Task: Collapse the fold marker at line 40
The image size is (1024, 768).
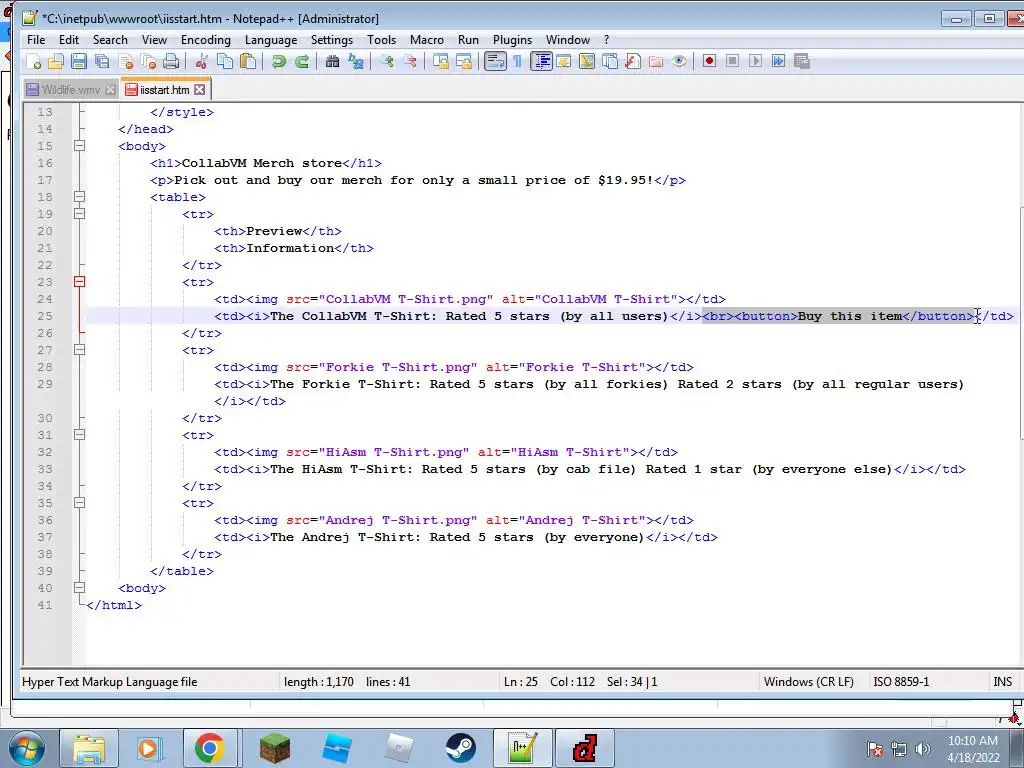Action: point(79,588)
